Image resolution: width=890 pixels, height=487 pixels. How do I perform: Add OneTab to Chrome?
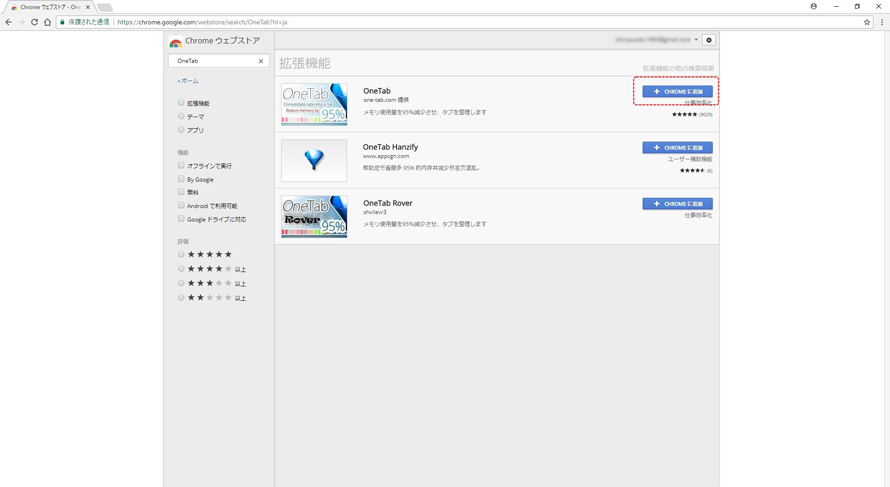tap(677, 91)
